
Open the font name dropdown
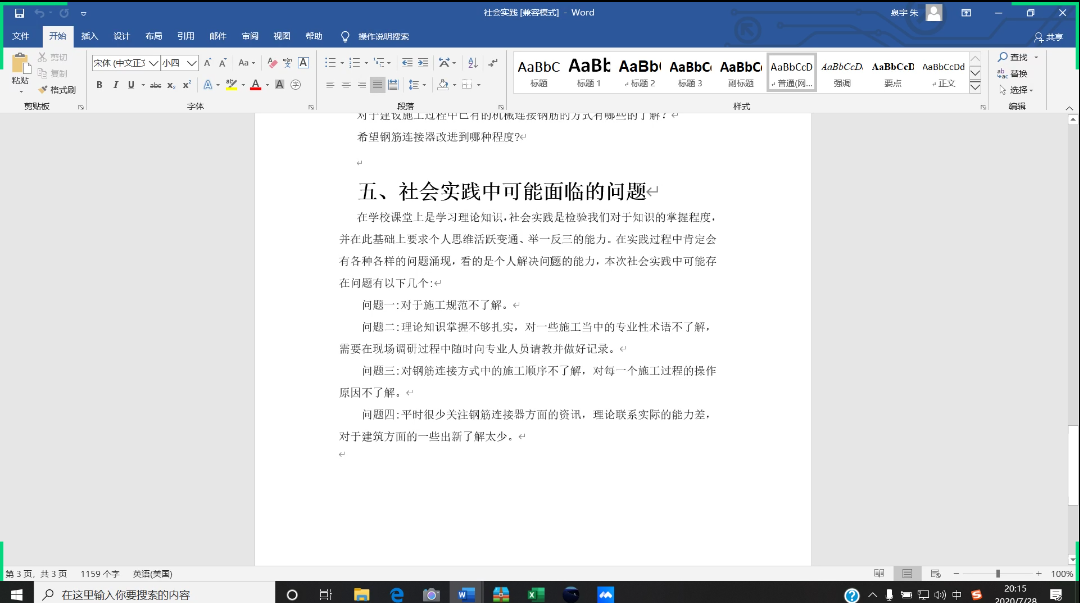click(152, 63)
